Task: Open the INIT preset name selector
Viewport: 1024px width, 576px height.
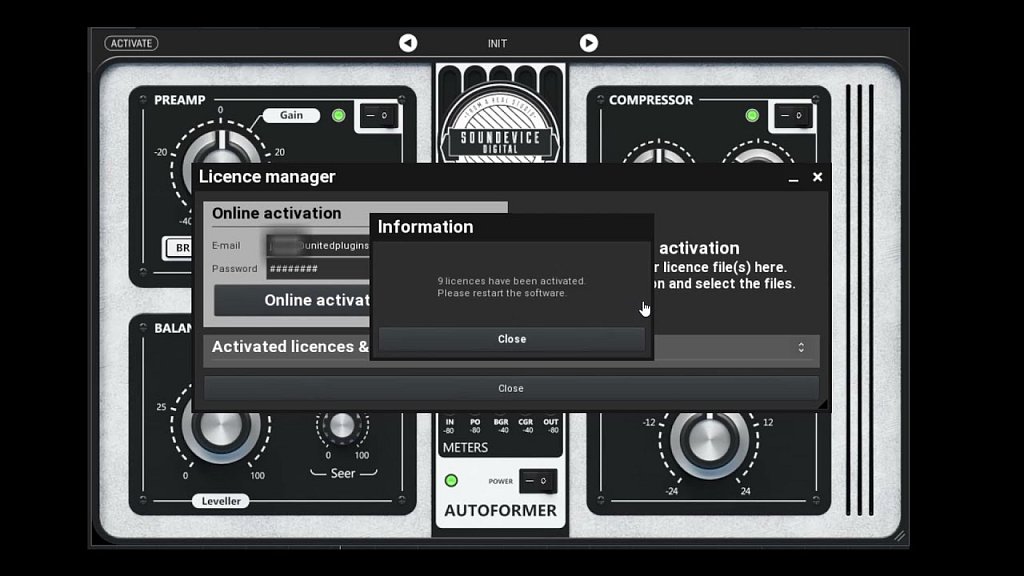Action: tap(497, 43)
